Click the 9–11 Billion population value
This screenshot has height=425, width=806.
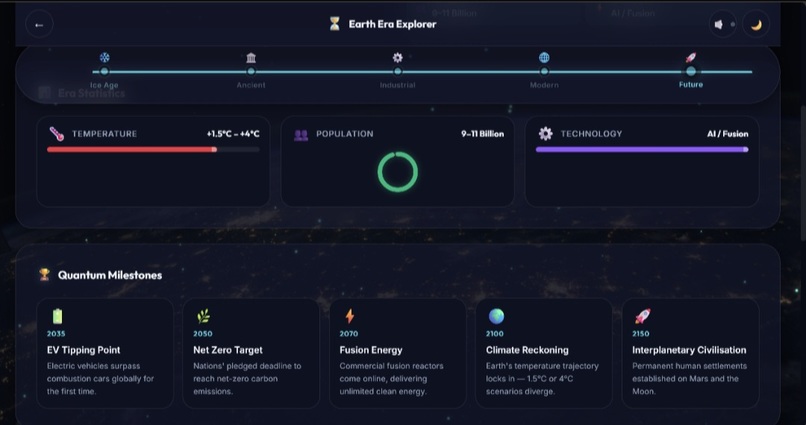(482, 134)
